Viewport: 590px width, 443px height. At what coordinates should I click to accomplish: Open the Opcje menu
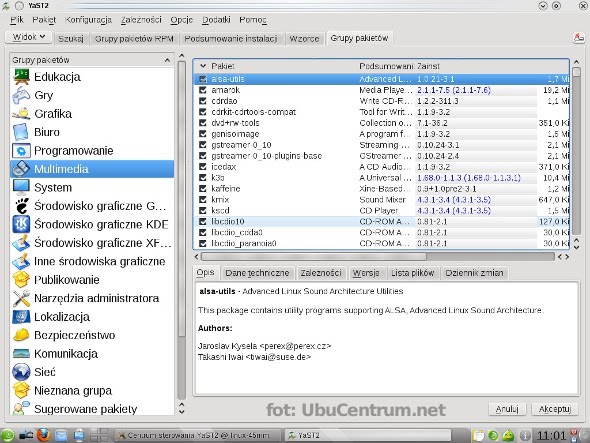click(x=181, y=20)
